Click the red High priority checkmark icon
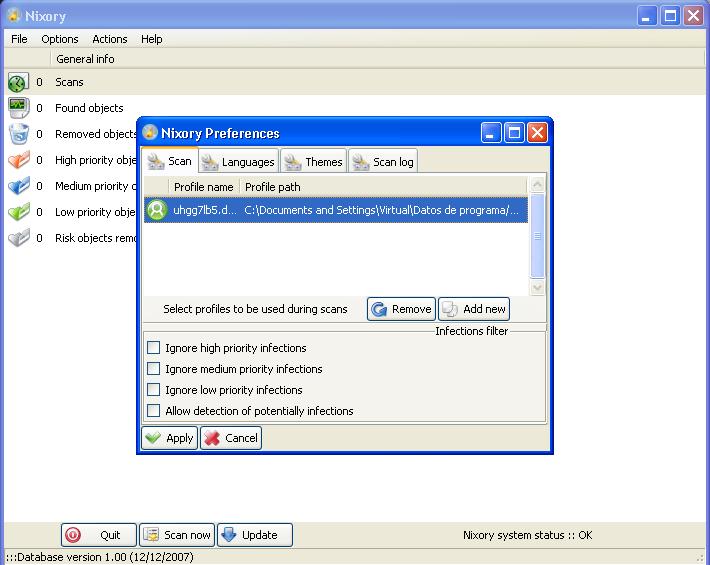 pyautogui.click(x=19, y=160)
